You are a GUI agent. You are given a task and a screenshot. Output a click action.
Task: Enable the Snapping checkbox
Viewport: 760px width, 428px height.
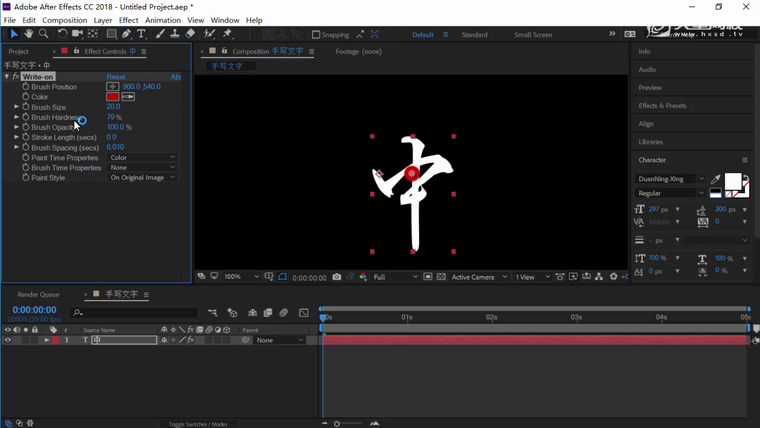316,35
